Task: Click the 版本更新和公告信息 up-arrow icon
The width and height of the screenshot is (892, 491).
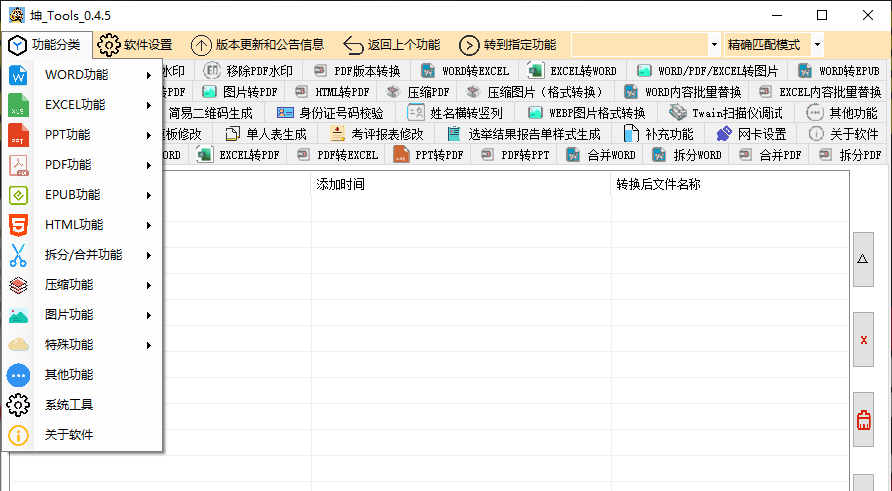Action: pyautogui.click(x=201, y=45)
